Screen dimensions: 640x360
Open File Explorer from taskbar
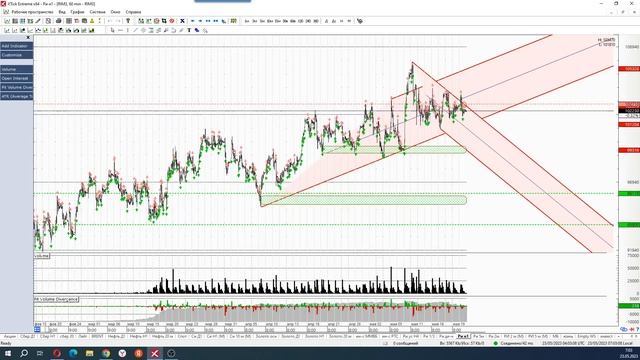(89, 353)
